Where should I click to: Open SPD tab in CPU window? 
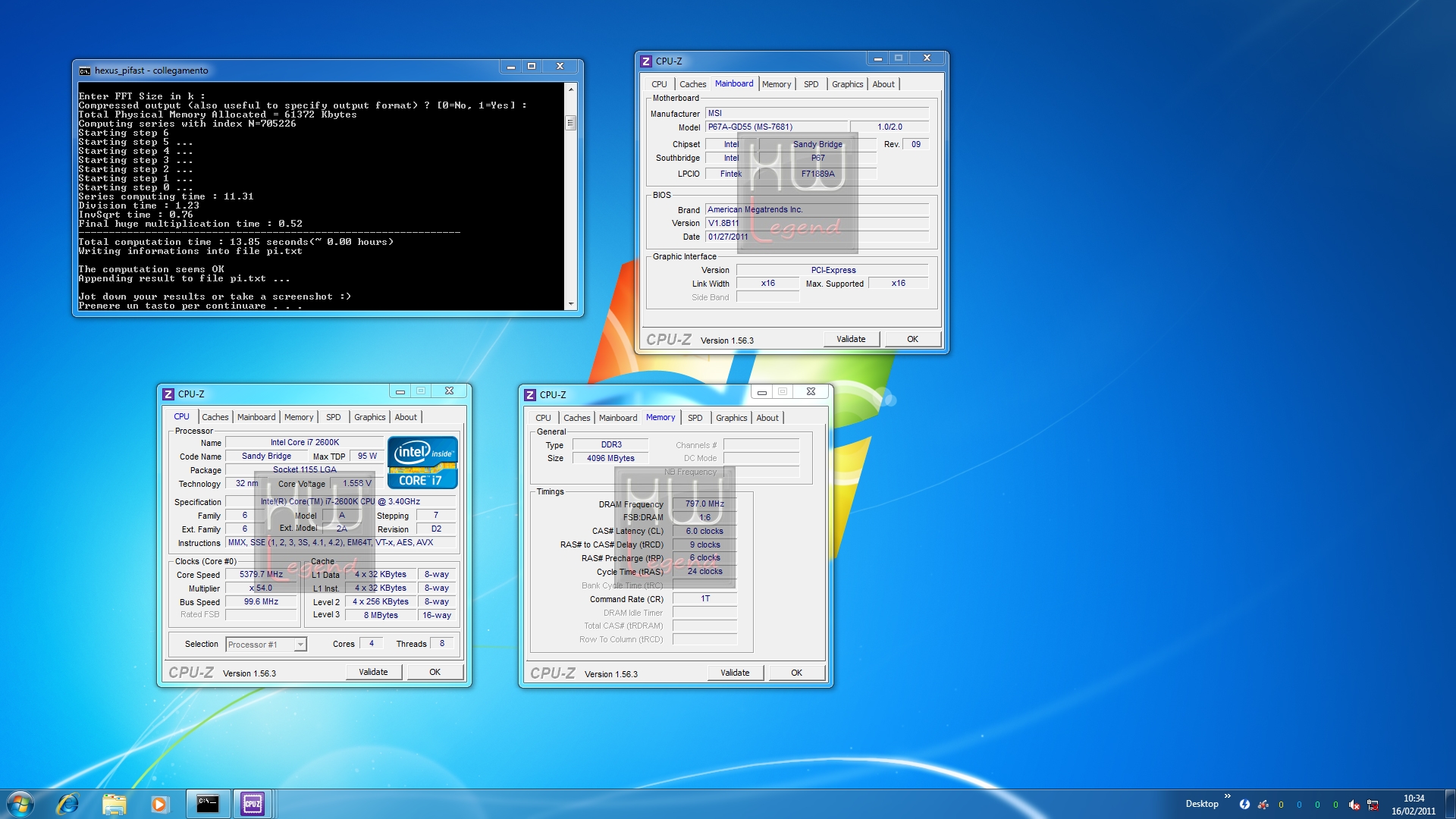(x=333, y=417)
